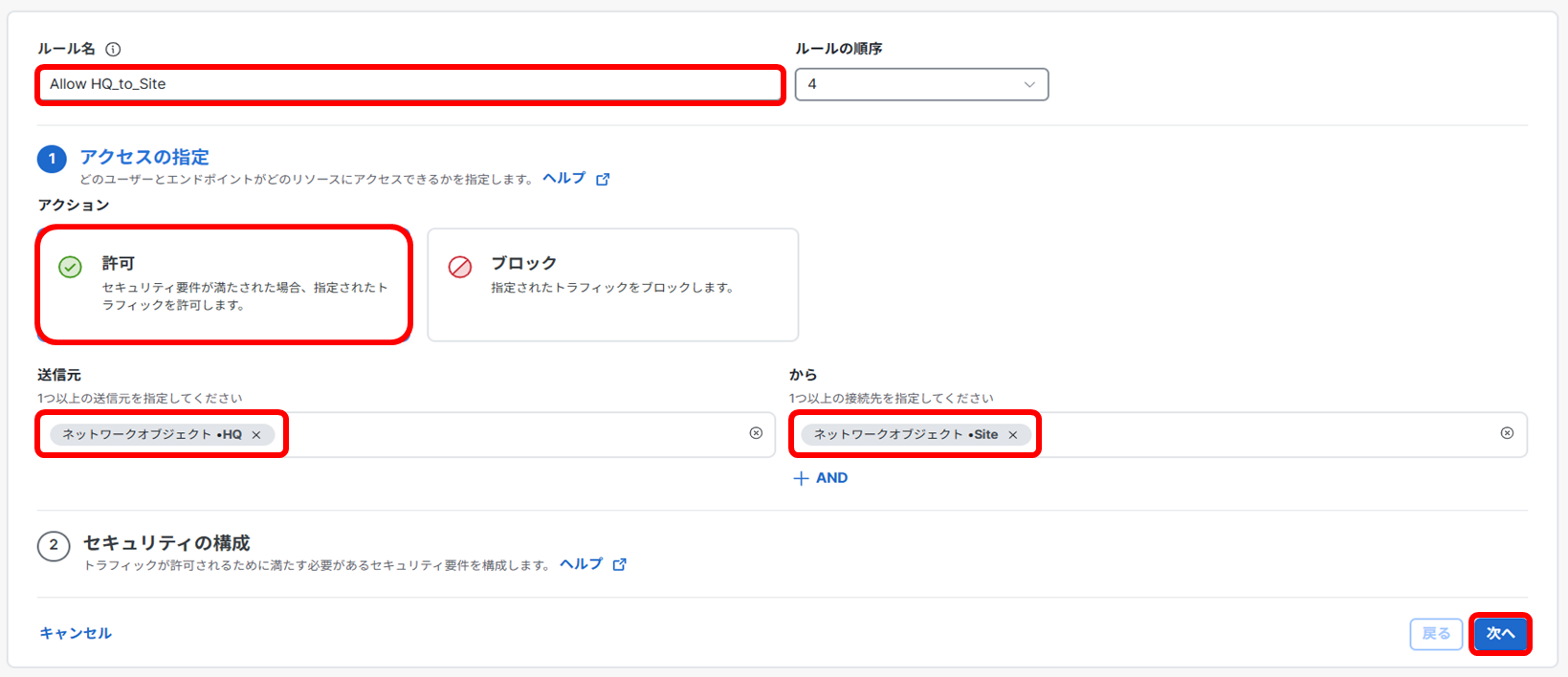Viewport: 1568px width, 677px height.
Task: Click the external link icon next to first ヘルプ
Action: [603, 179]
